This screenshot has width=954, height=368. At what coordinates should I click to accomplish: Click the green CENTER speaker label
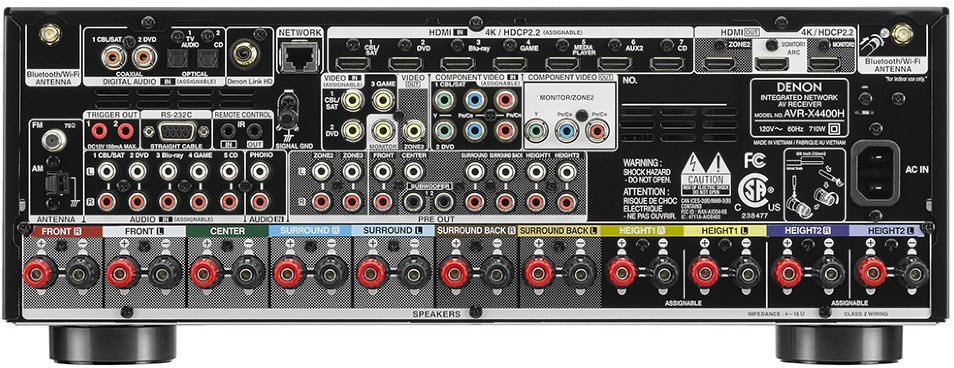point(228,231)
